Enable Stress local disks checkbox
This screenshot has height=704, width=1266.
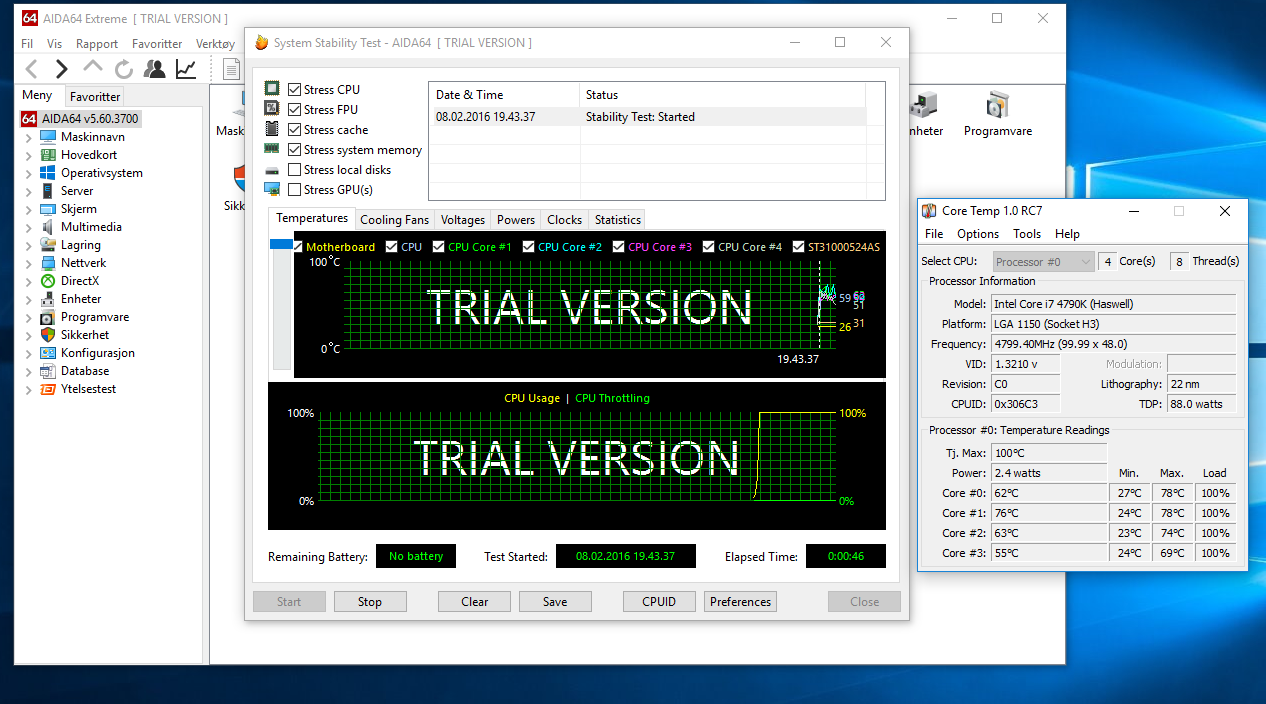pyautogui.click(x=294, y=170)
